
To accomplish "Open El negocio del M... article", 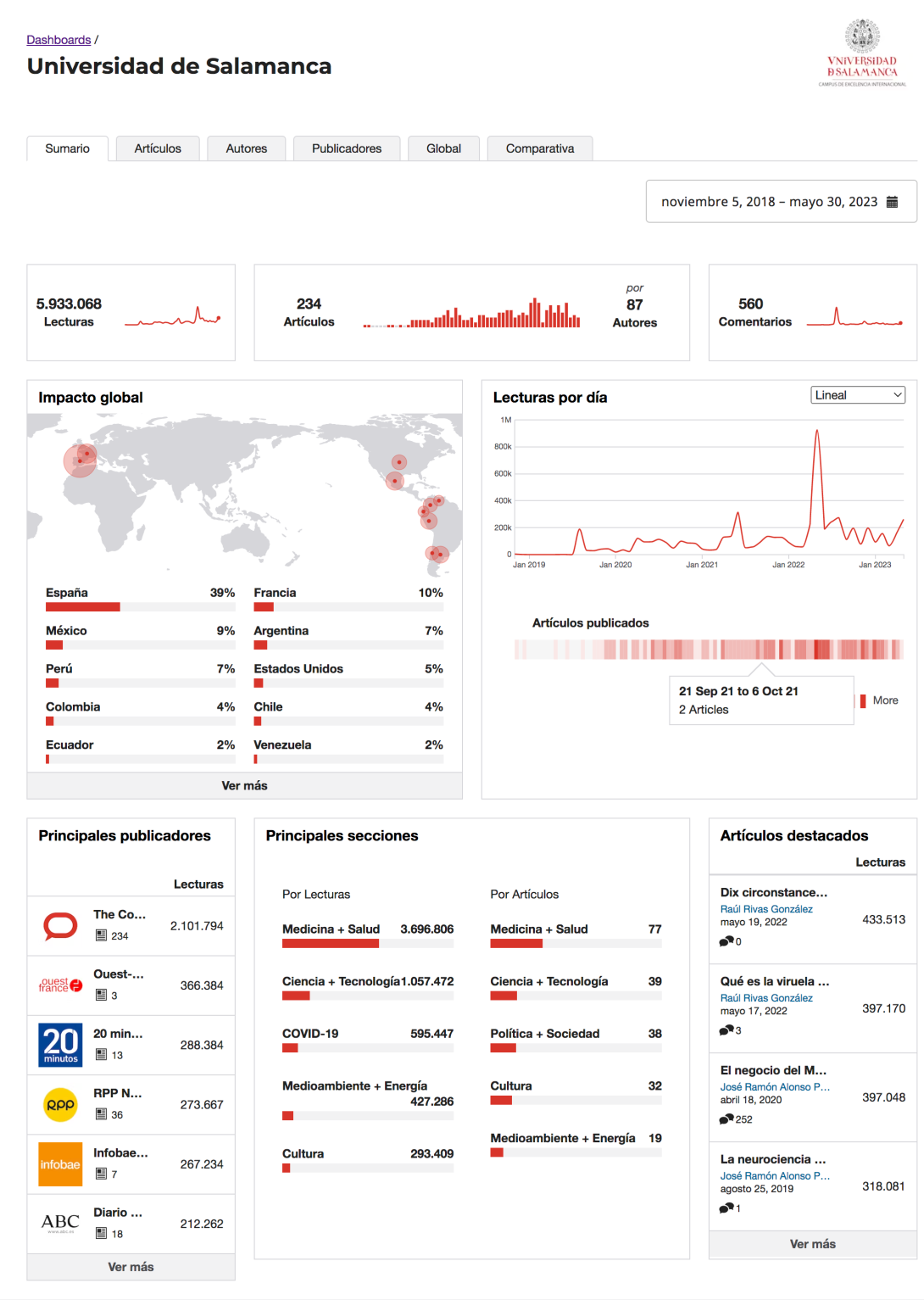I will 773,1070.
